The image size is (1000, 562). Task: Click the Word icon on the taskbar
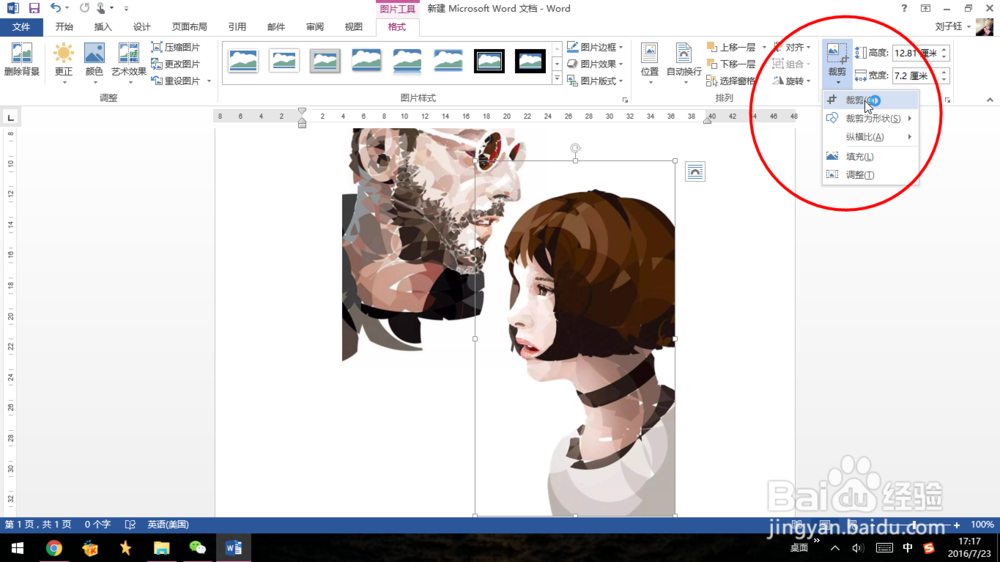(x=233, y=548)
